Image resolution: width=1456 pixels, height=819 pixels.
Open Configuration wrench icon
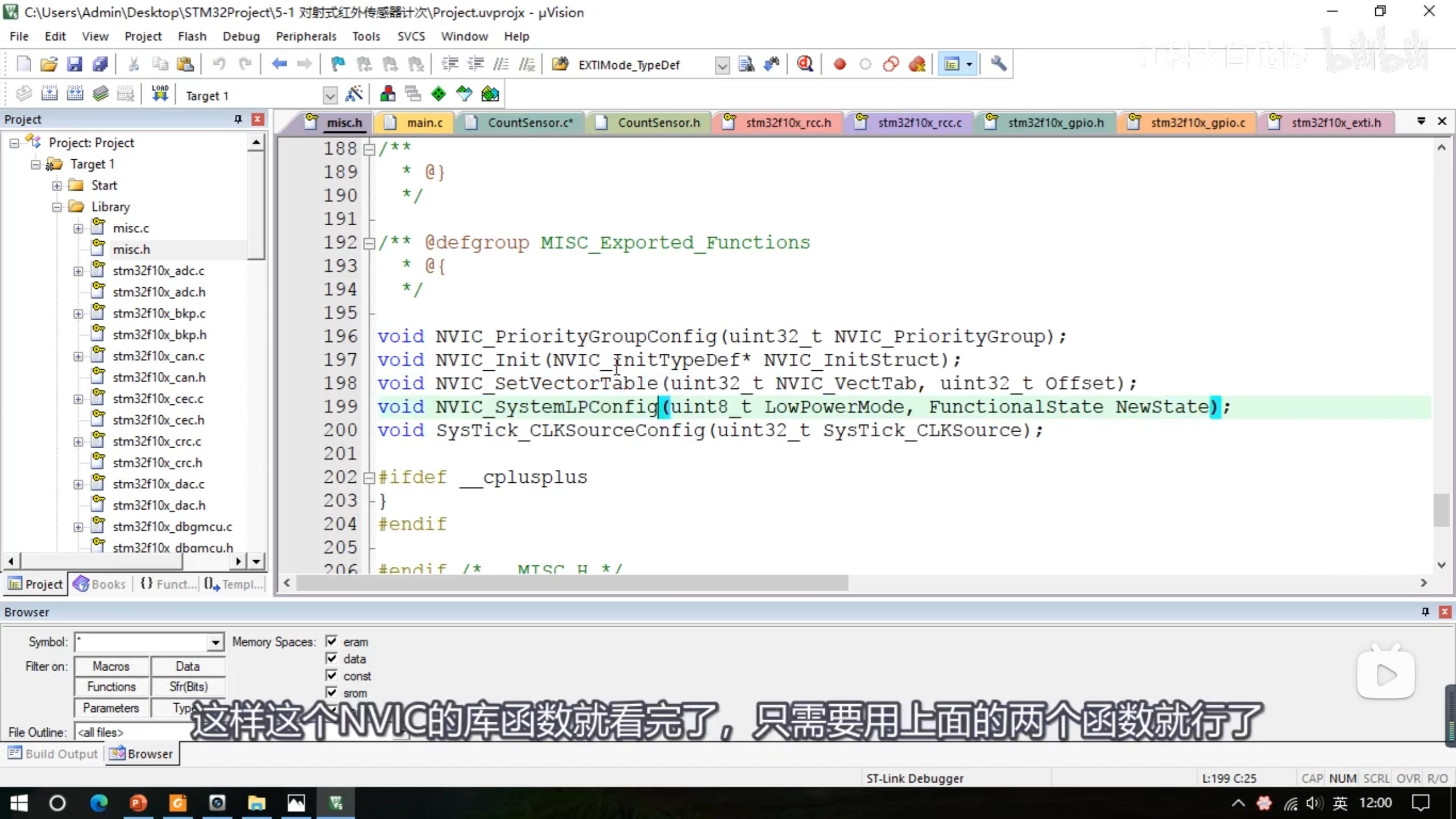pyautogui.click(x=998, y=64)
